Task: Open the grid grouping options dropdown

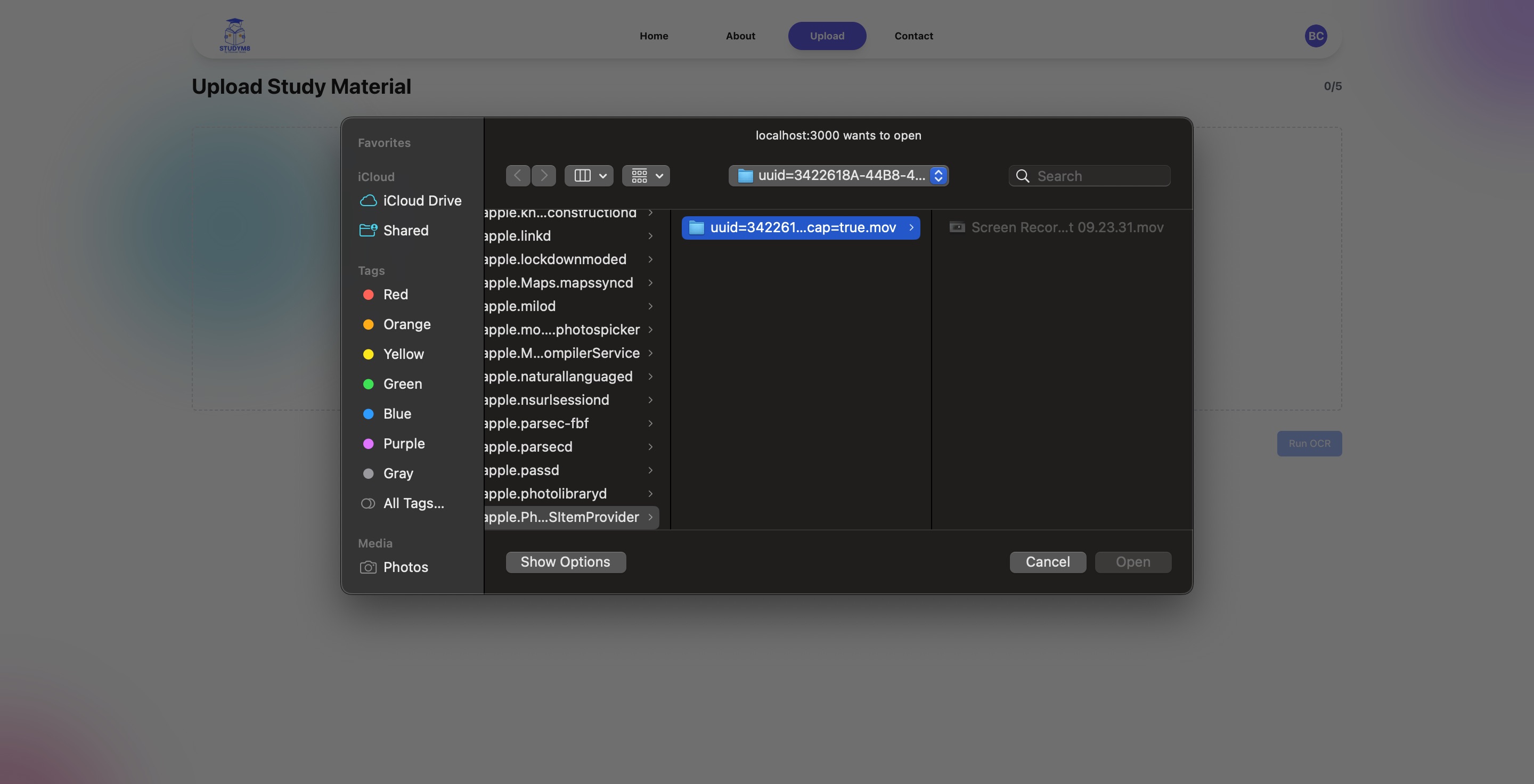Action: pyautogui.click(x=646, y=176)
